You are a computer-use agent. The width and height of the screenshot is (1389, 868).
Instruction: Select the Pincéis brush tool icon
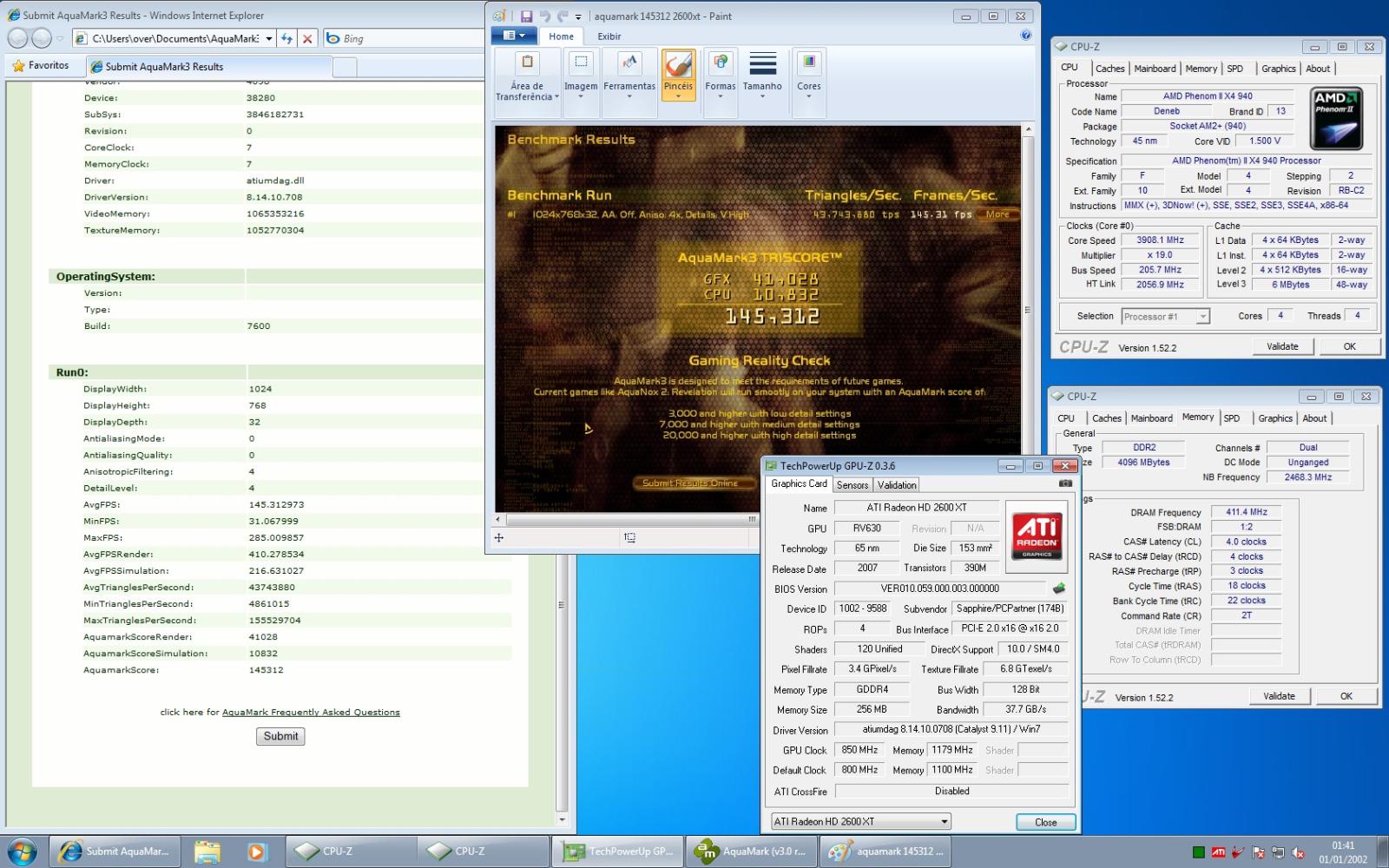(x=678, y=63)
